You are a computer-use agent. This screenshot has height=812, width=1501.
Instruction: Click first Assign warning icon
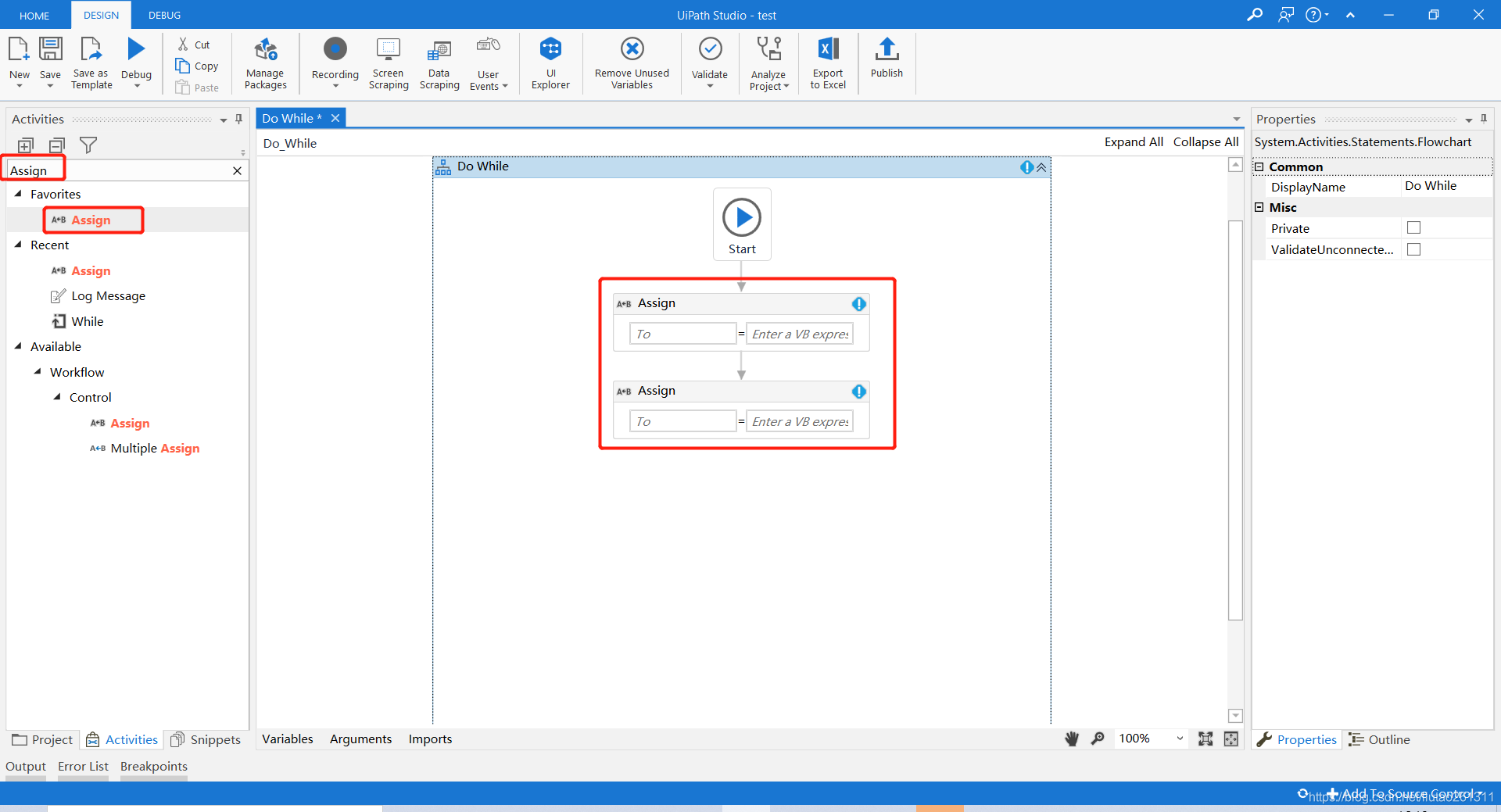point(859,304)
